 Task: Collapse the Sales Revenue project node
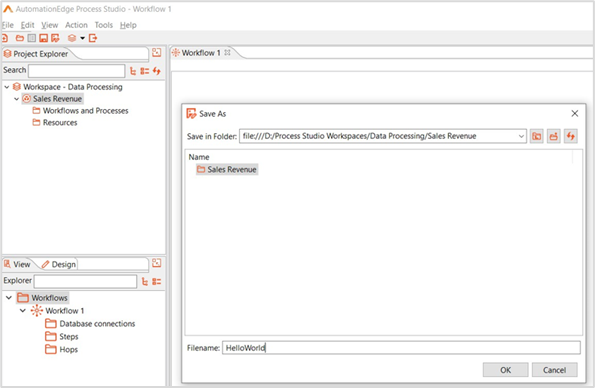click(x=16, y=99)
